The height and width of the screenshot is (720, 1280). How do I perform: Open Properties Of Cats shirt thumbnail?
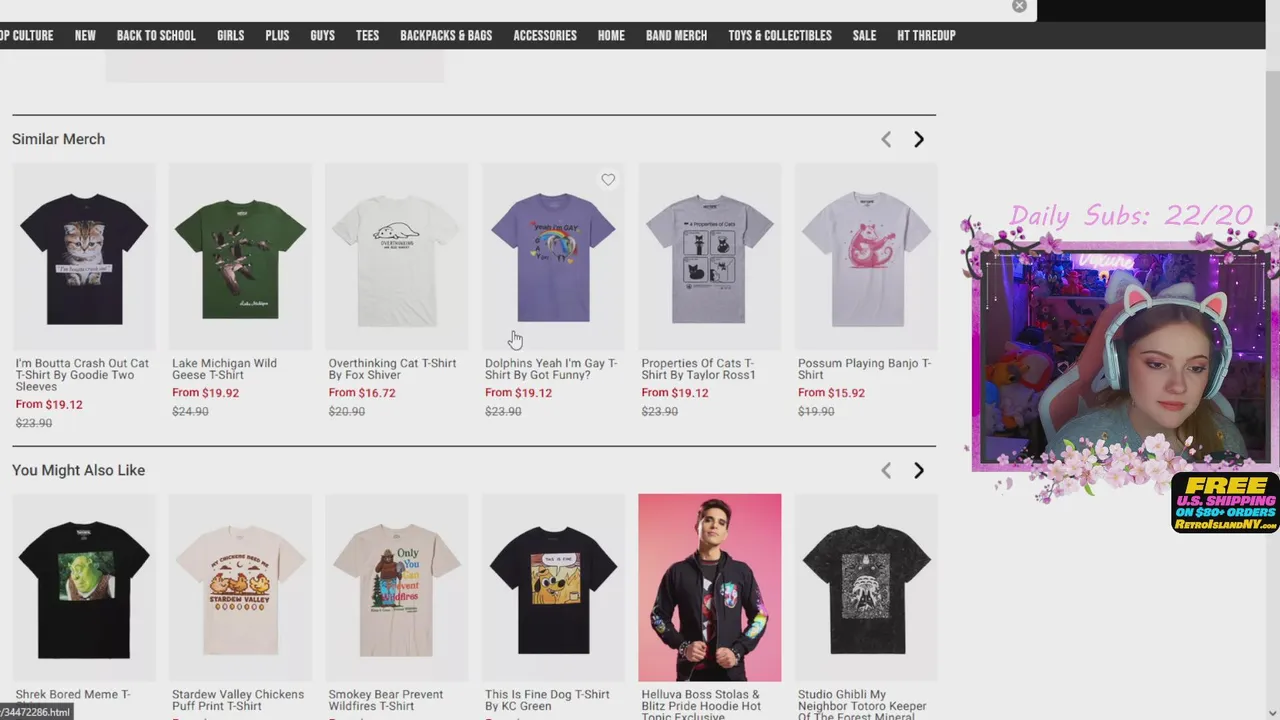(x=710, y=257)
